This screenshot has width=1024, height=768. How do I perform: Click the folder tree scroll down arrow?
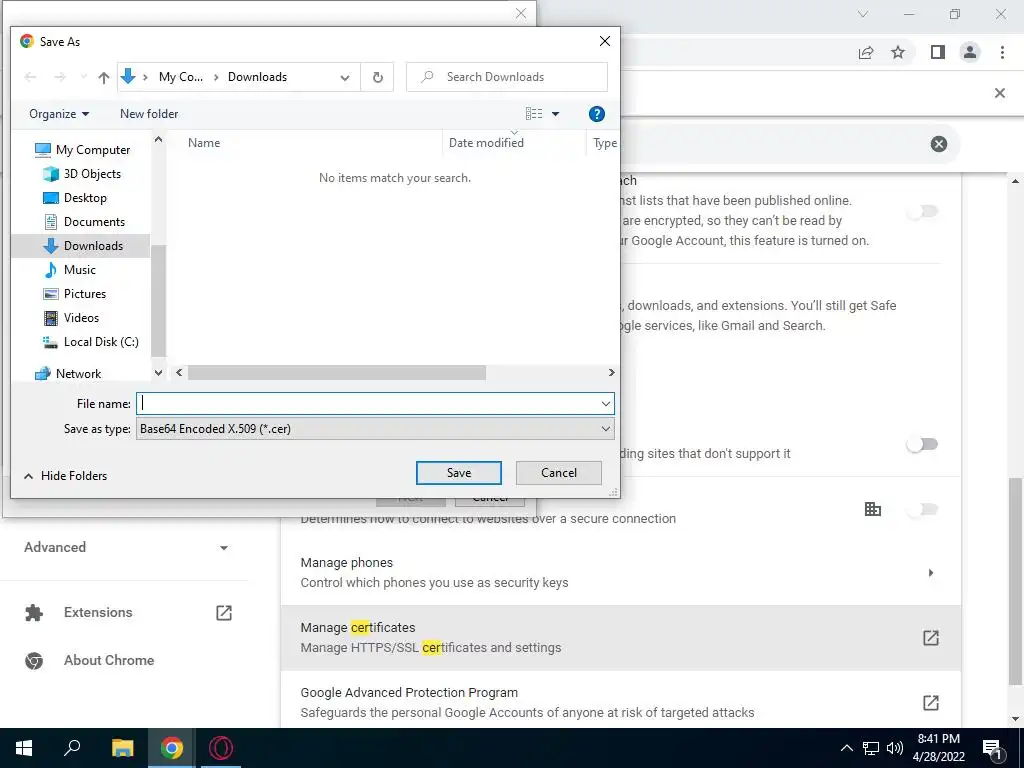[x=158, y=372]
